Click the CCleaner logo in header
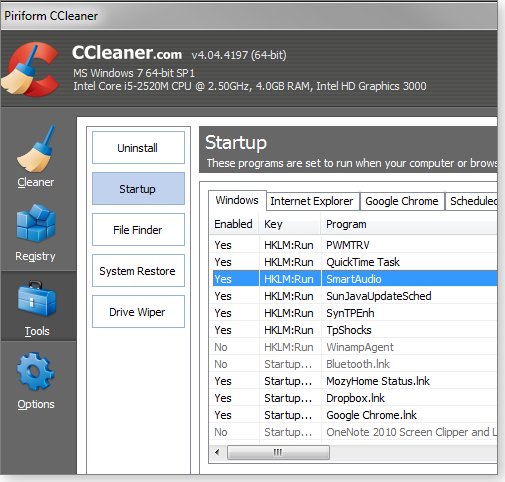This screenshot has width=505, height=482. [x=30, y=69]
